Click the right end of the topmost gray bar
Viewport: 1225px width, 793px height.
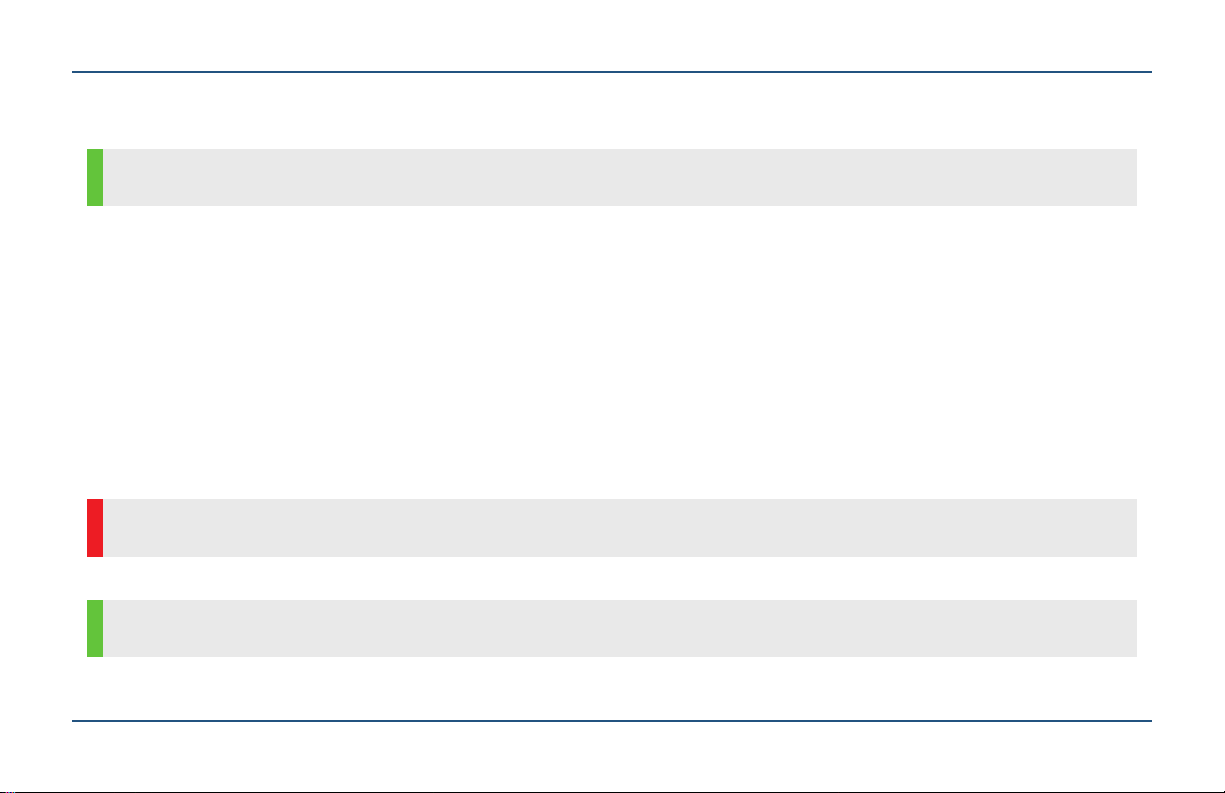(1127, 177)
